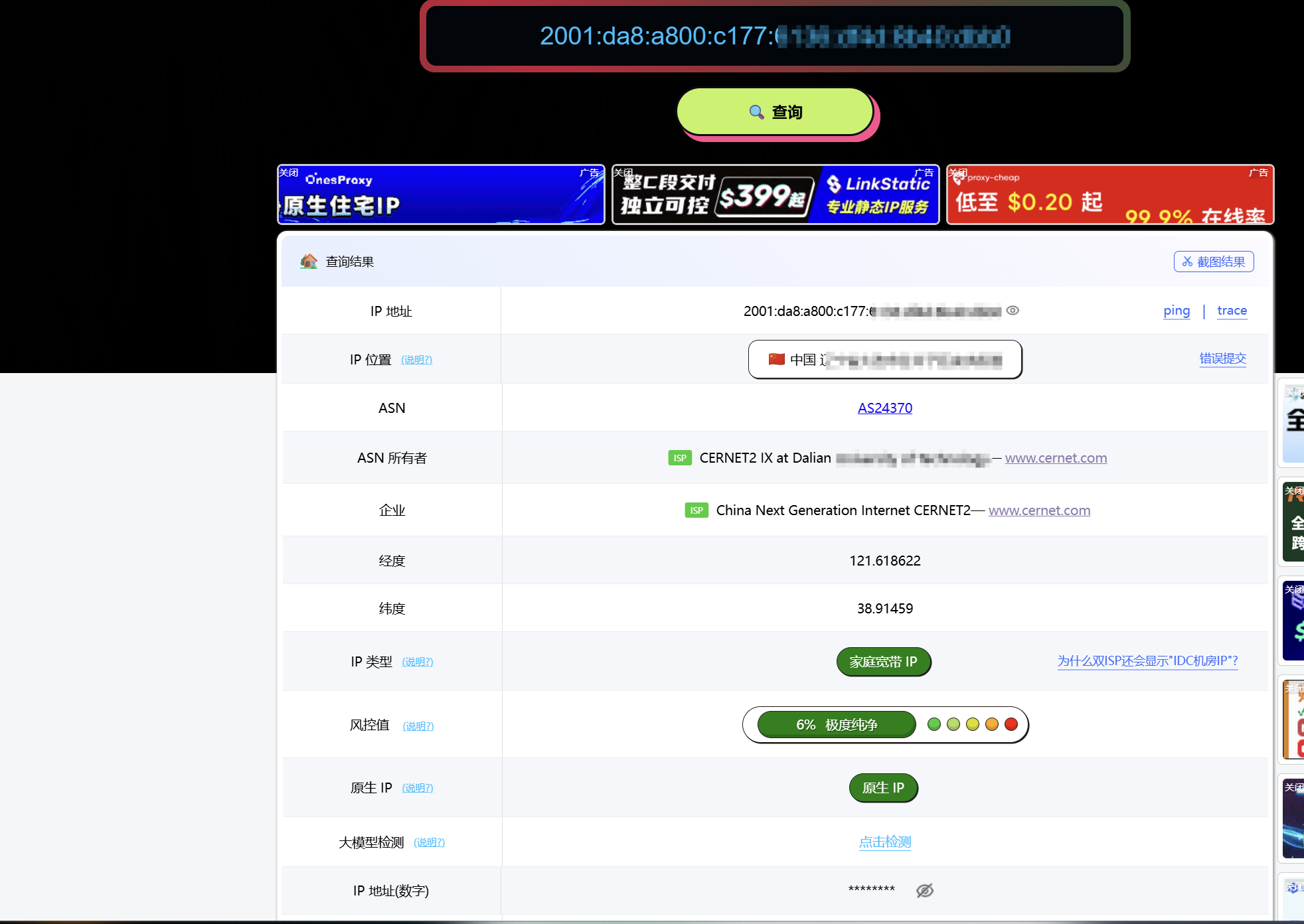Screen dimensions: 1304x924
Task: Click the green risk level dot
Action: 934,724
